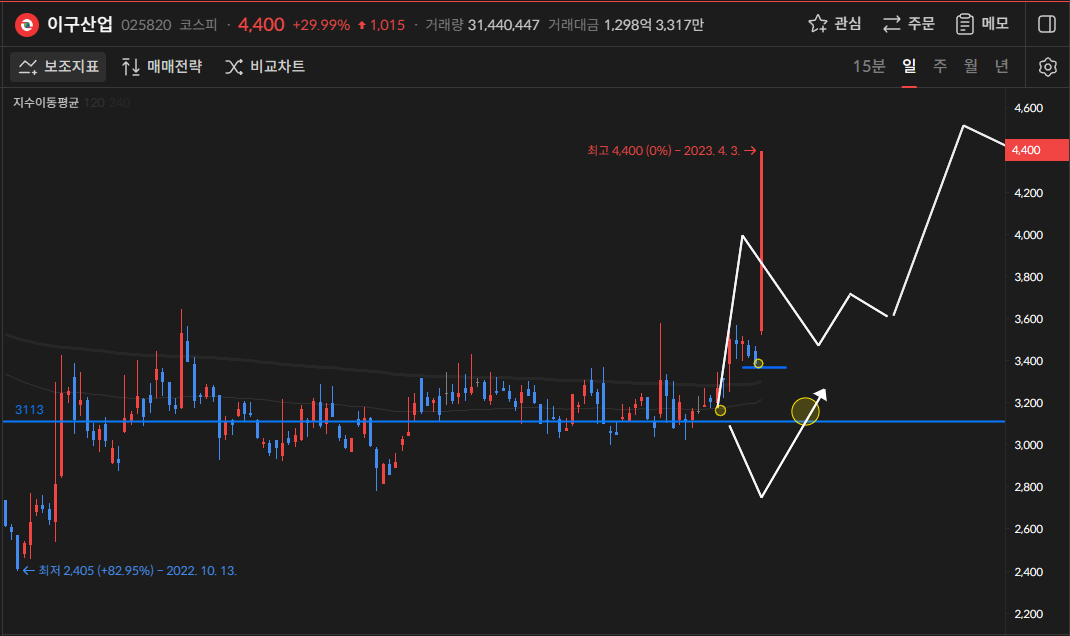
Task: Open the 매매전략 trading strategy tool
Action: [161, 67]
